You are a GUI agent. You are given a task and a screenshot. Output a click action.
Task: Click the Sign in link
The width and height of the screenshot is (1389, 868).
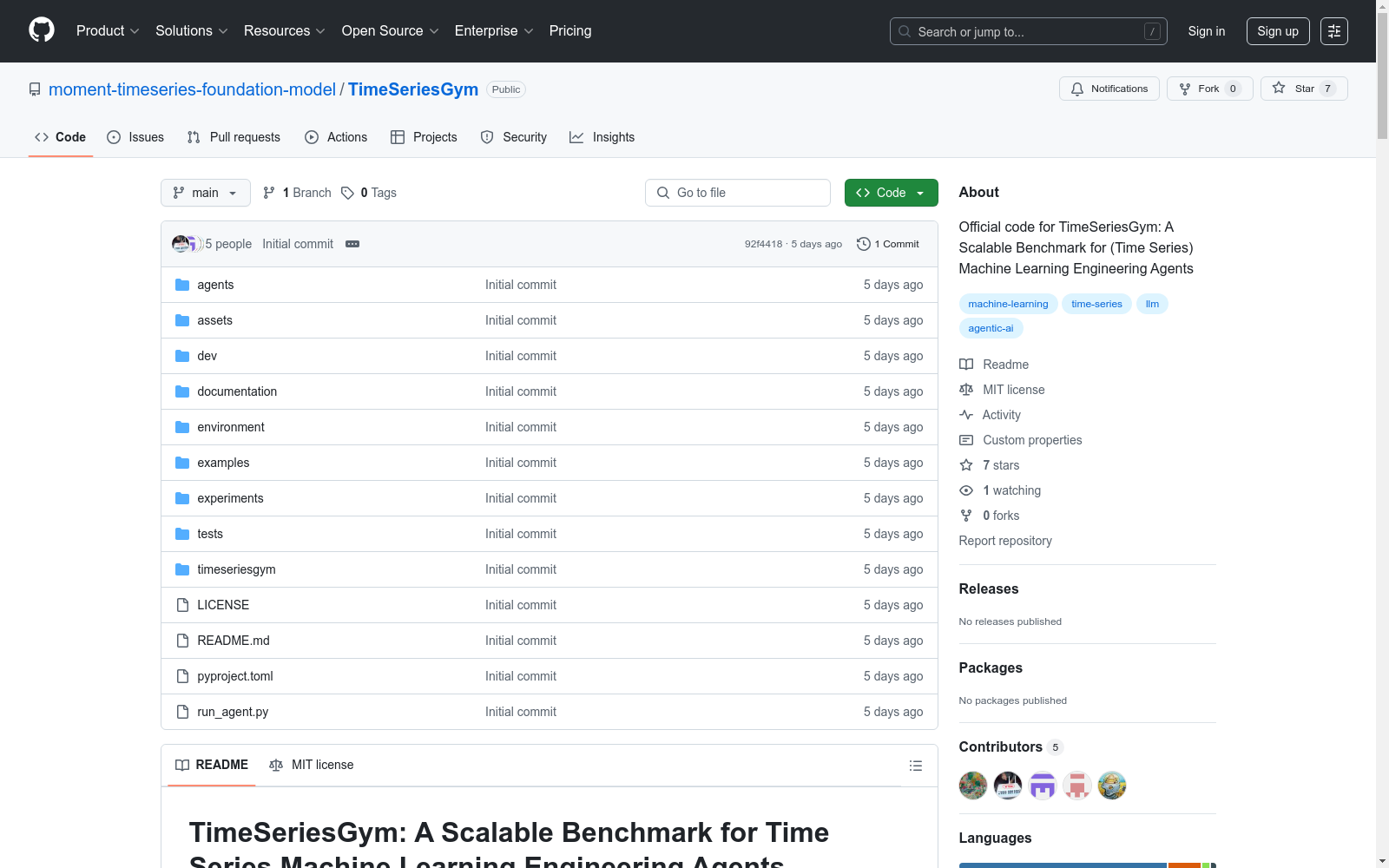pos(1207,31)
